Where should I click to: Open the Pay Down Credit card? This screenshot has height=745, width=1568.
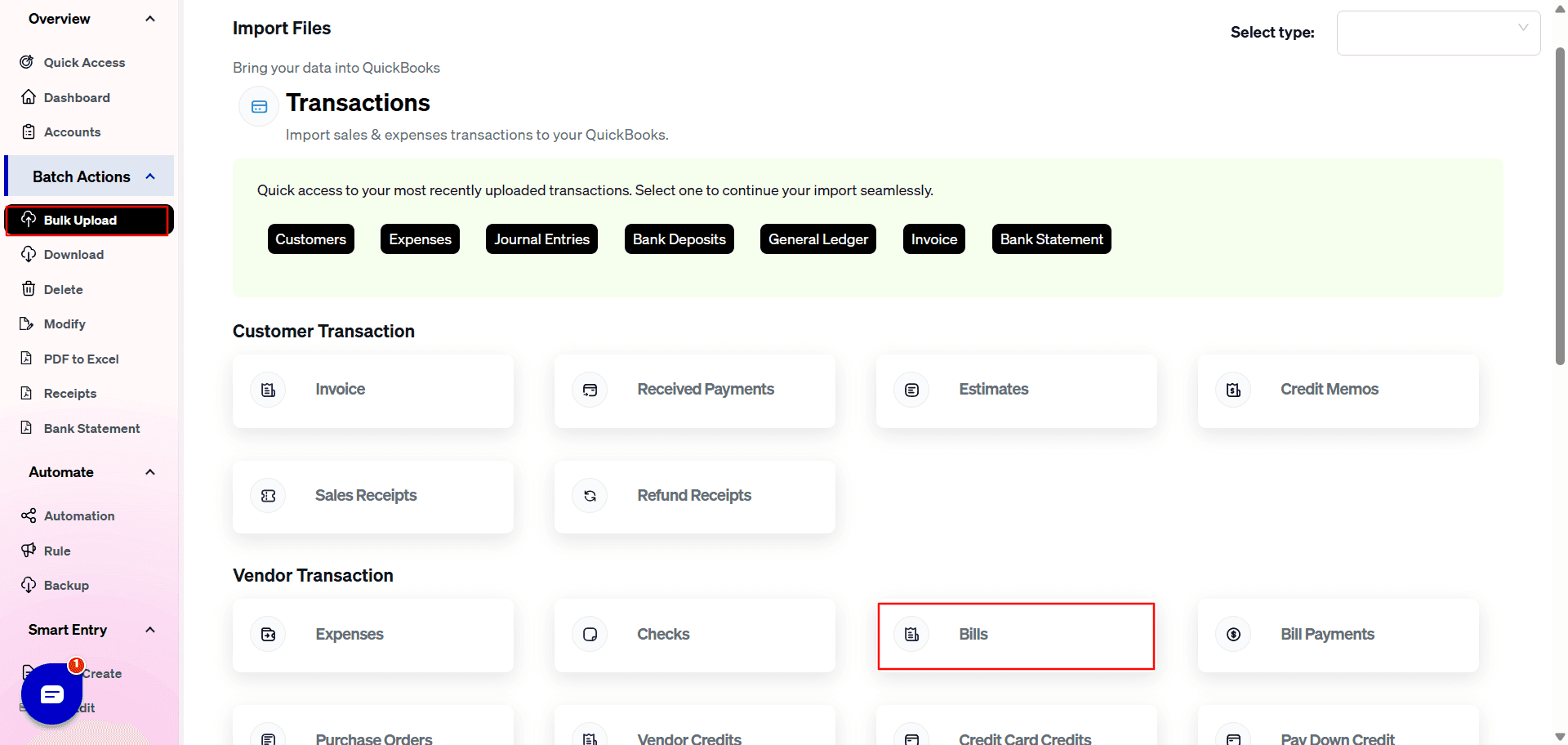1339,725
